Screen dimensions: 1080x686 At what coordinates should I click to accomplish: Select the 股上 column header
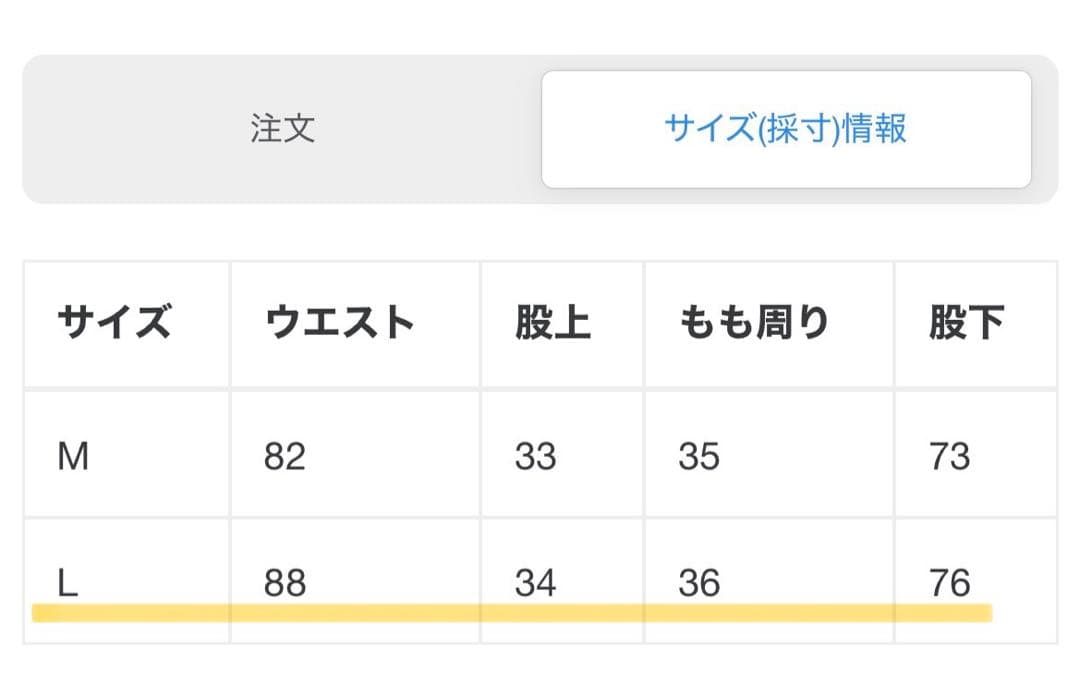(553, 323)
